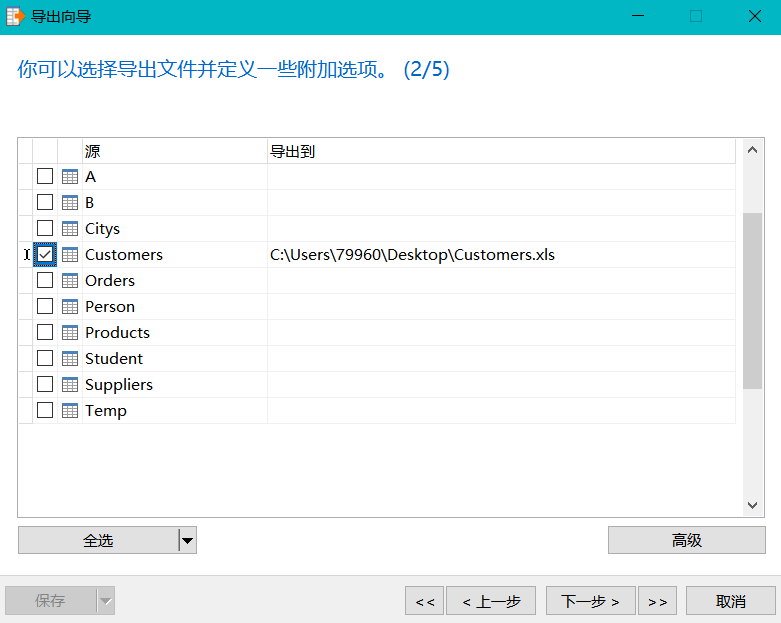Edit the Customers.xls export path field
Screen dimensions: 781x623
pos(501,255)
